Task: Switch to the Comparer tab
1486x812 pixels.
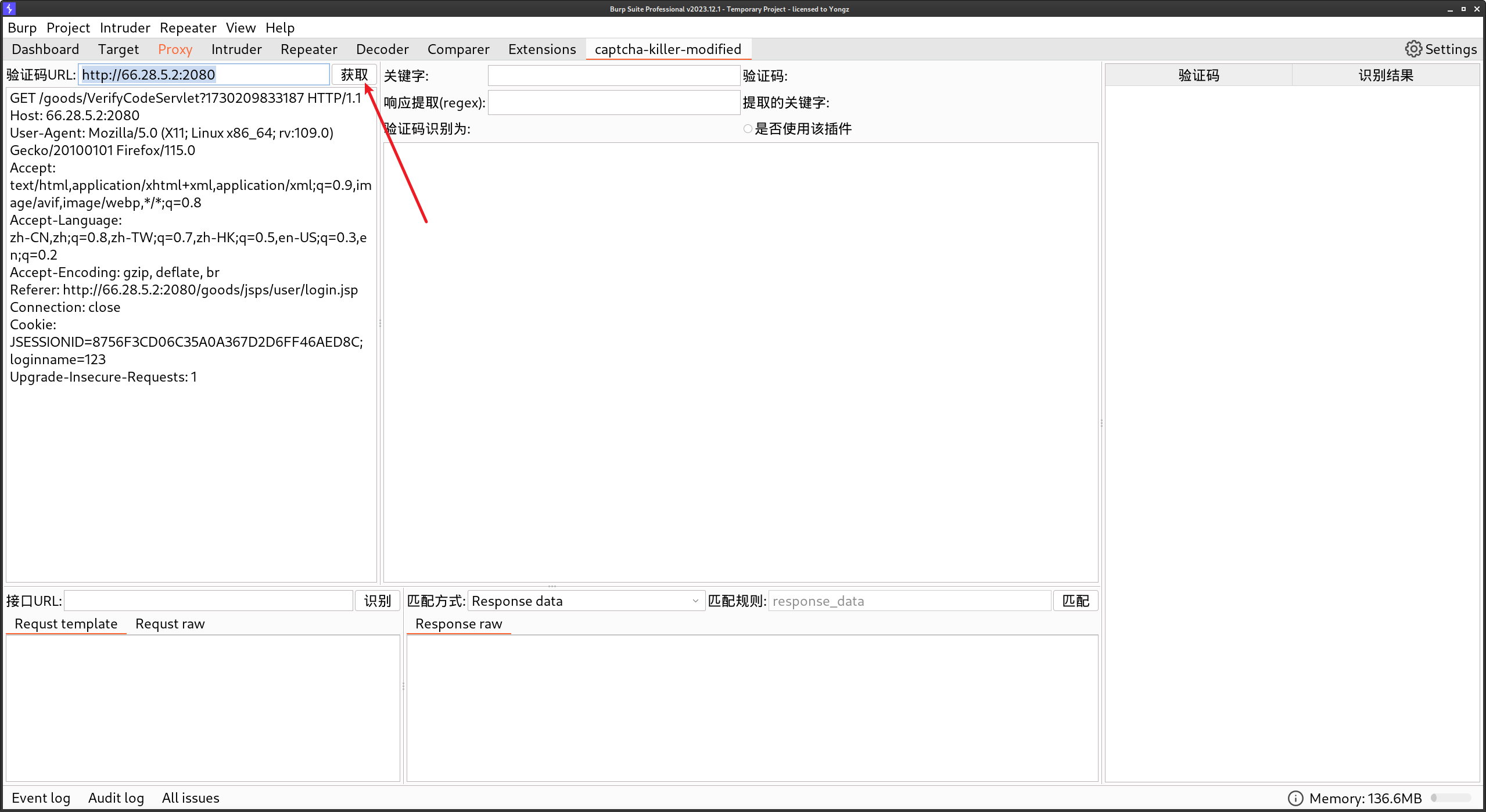Action: point(458,49)
